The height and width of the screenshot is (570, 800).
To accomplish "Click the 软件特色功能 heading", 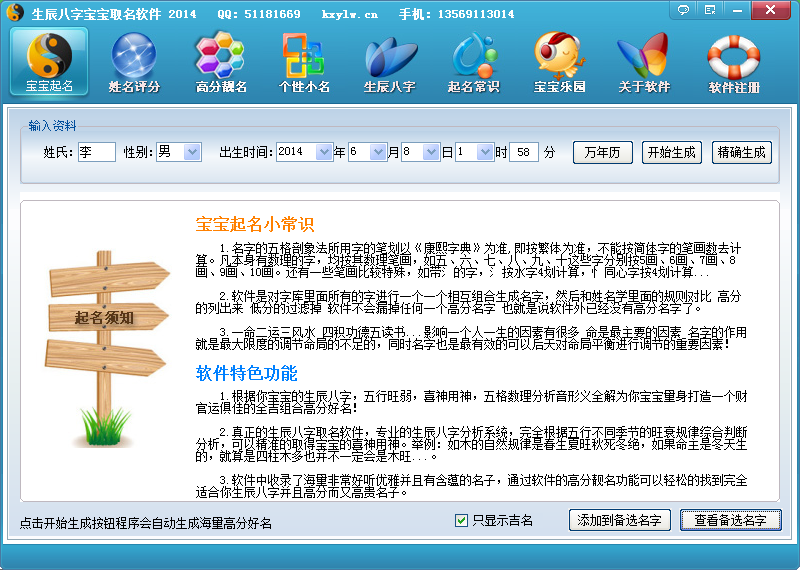I will coord(246,373).
